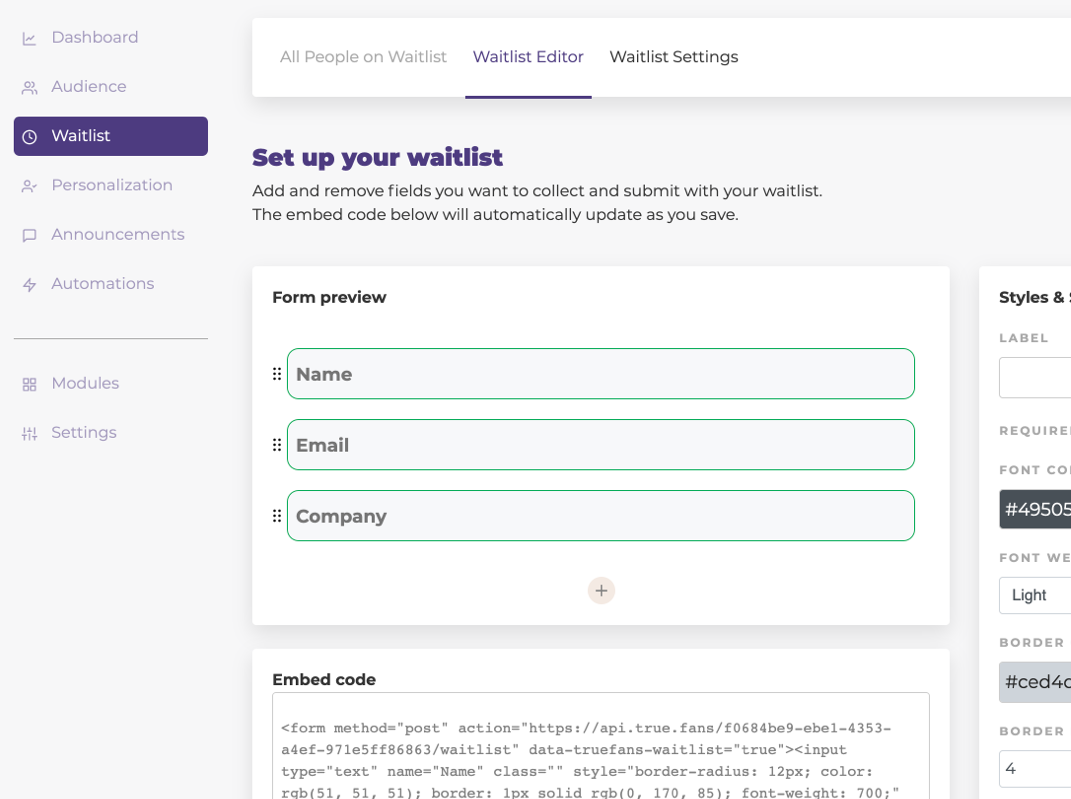Select the Personalization person icon
Image resolution: width=1071 pixels, height=799 pixels.
tap(29, 185)
